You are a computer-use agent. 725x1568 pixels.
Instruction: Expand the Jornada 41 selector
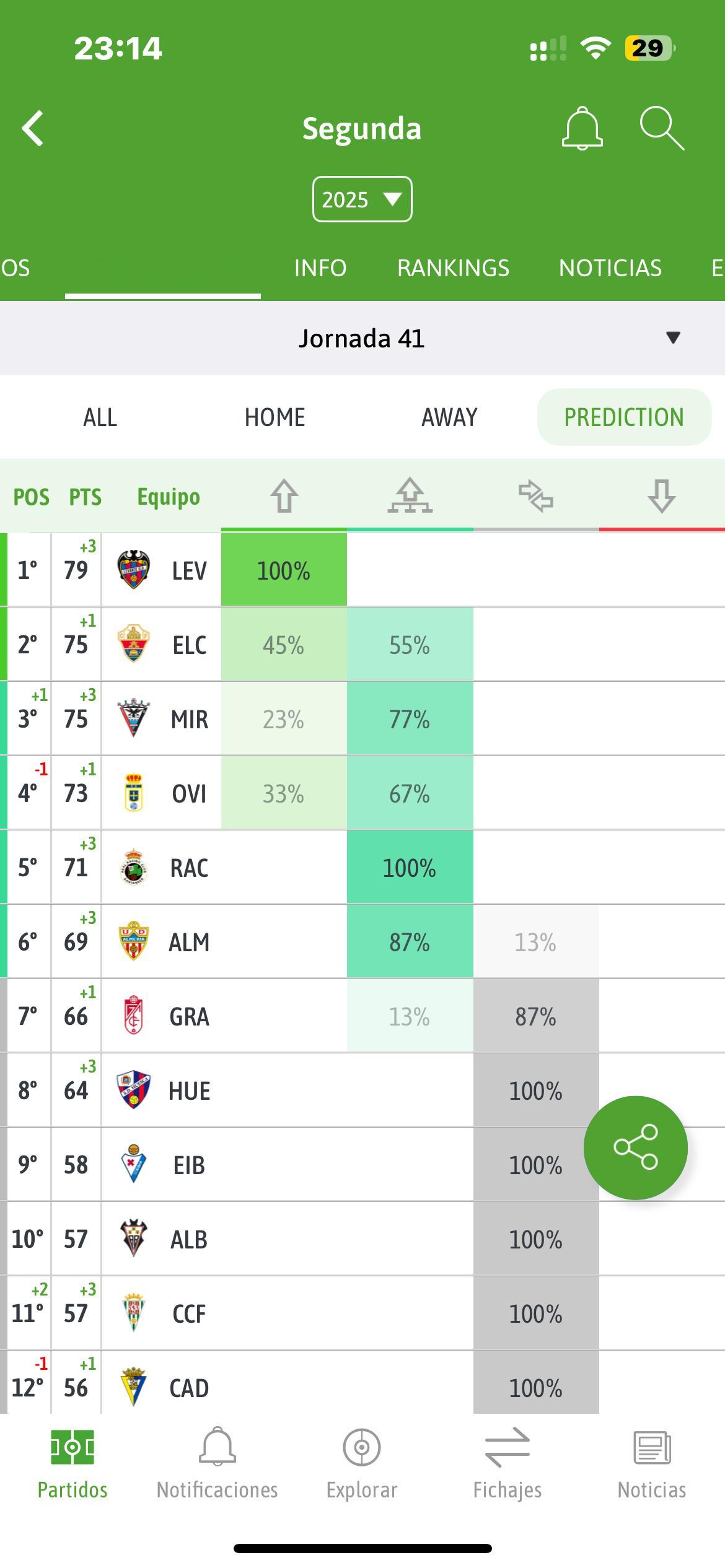[x=362, y=338]
